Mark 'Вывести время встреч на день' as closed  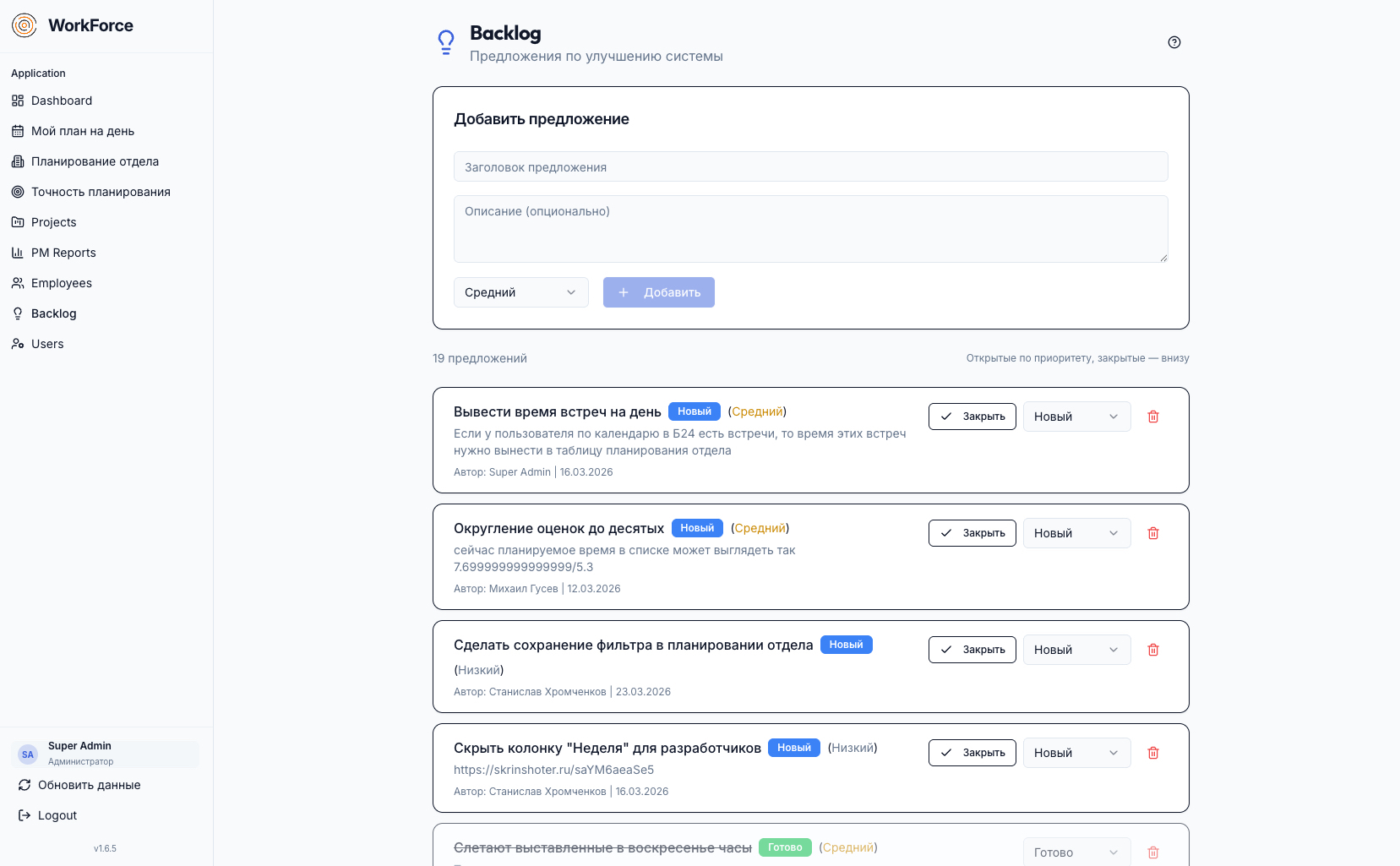(972, 417)
